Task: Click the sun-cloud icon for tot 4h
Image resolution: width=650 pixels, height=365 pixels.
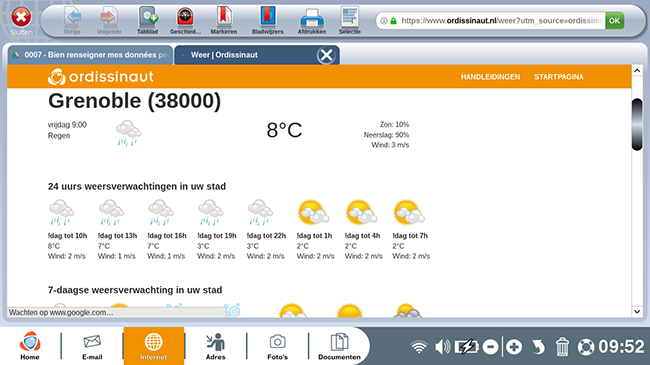Action: [x=361, y=212]
